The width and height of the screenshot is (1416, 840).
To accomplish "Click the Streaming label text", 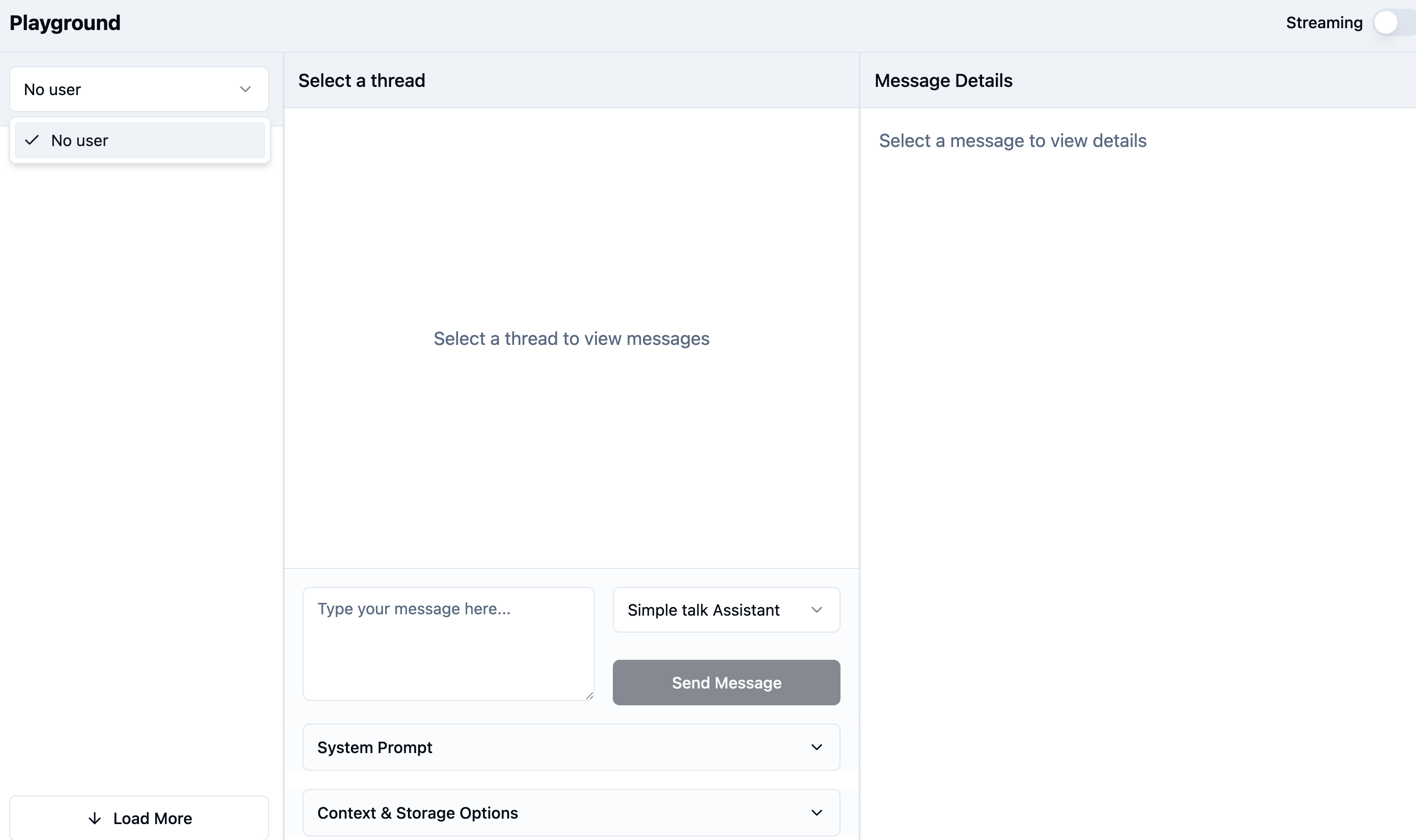I will coord(1324,23).
